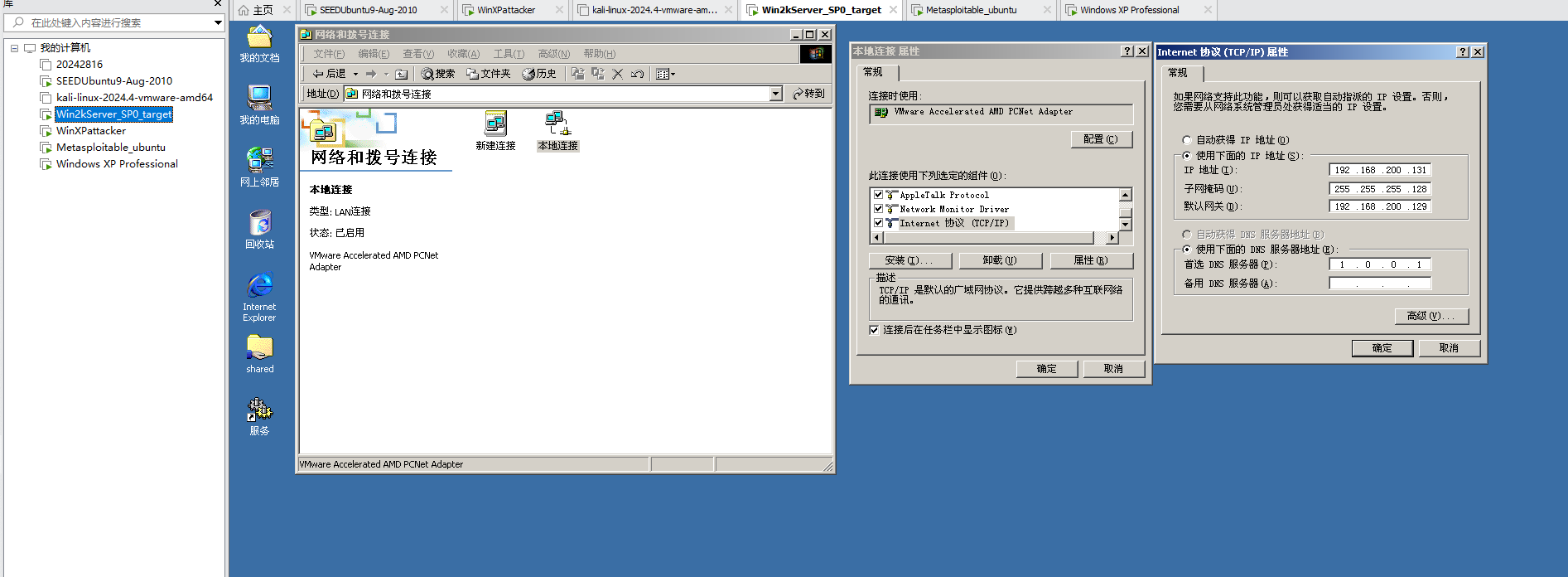Open the 工具(T) menu
This screenshot has height=577, width=1568.
[509, 54]
